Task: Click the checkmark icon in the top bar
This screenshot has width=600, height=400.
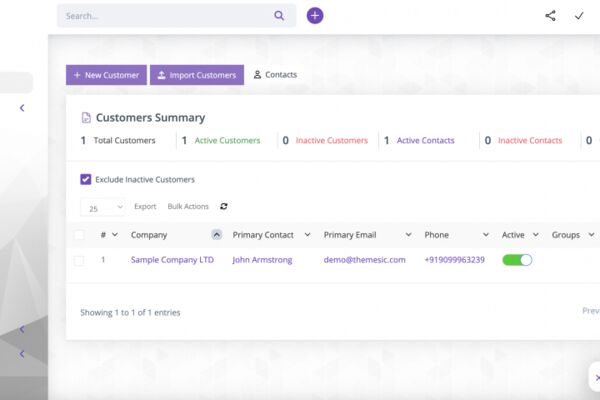Action: [579, 16]
